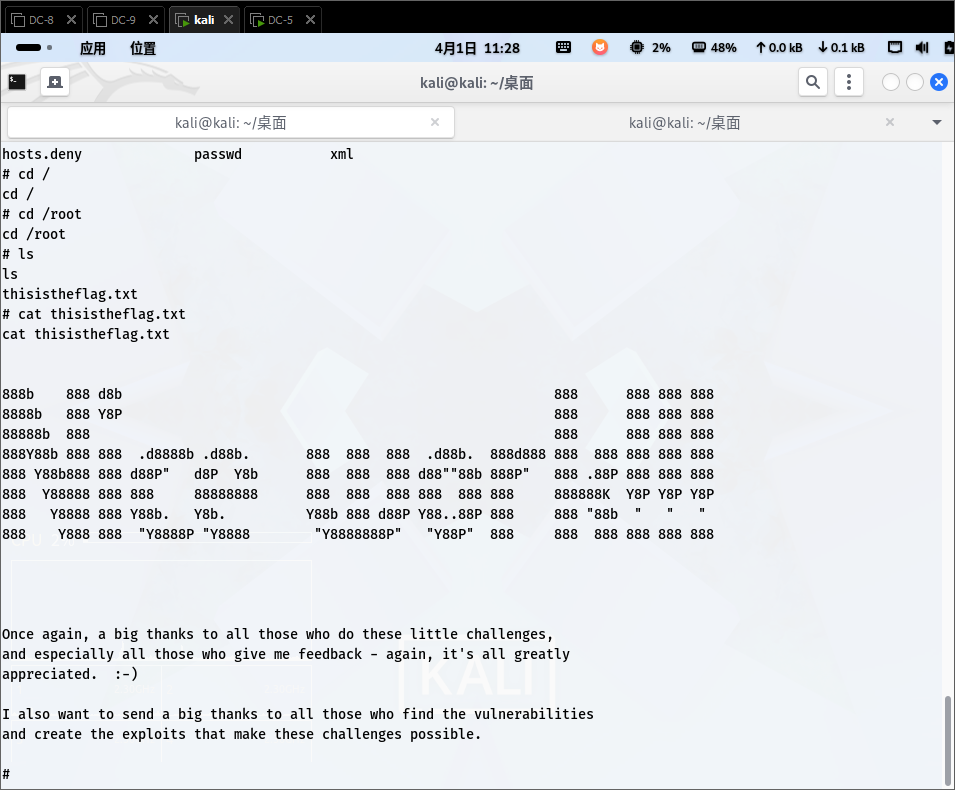Viewport: 955px width, 790px height.
Task: Open the volume speaker icon
Action: [922, 47]
